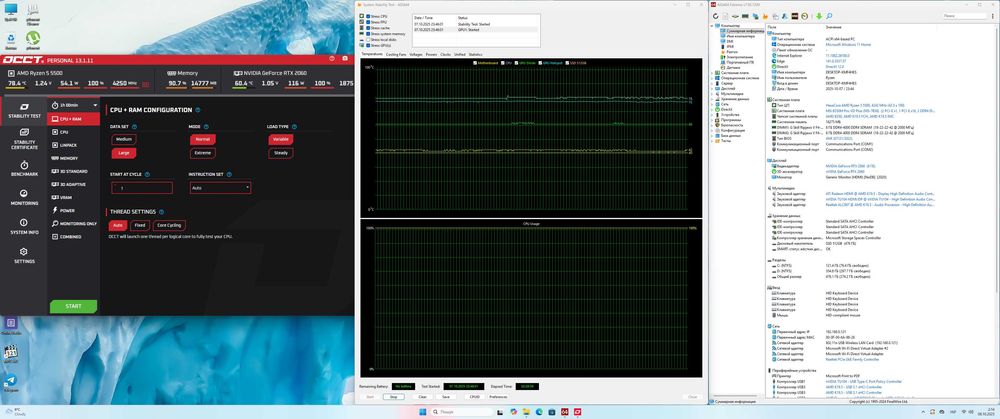Image resolution: width=1000 pixels, height=419 pixels.
Task: Select the Power test in OCCT
Action: [74, 210]
